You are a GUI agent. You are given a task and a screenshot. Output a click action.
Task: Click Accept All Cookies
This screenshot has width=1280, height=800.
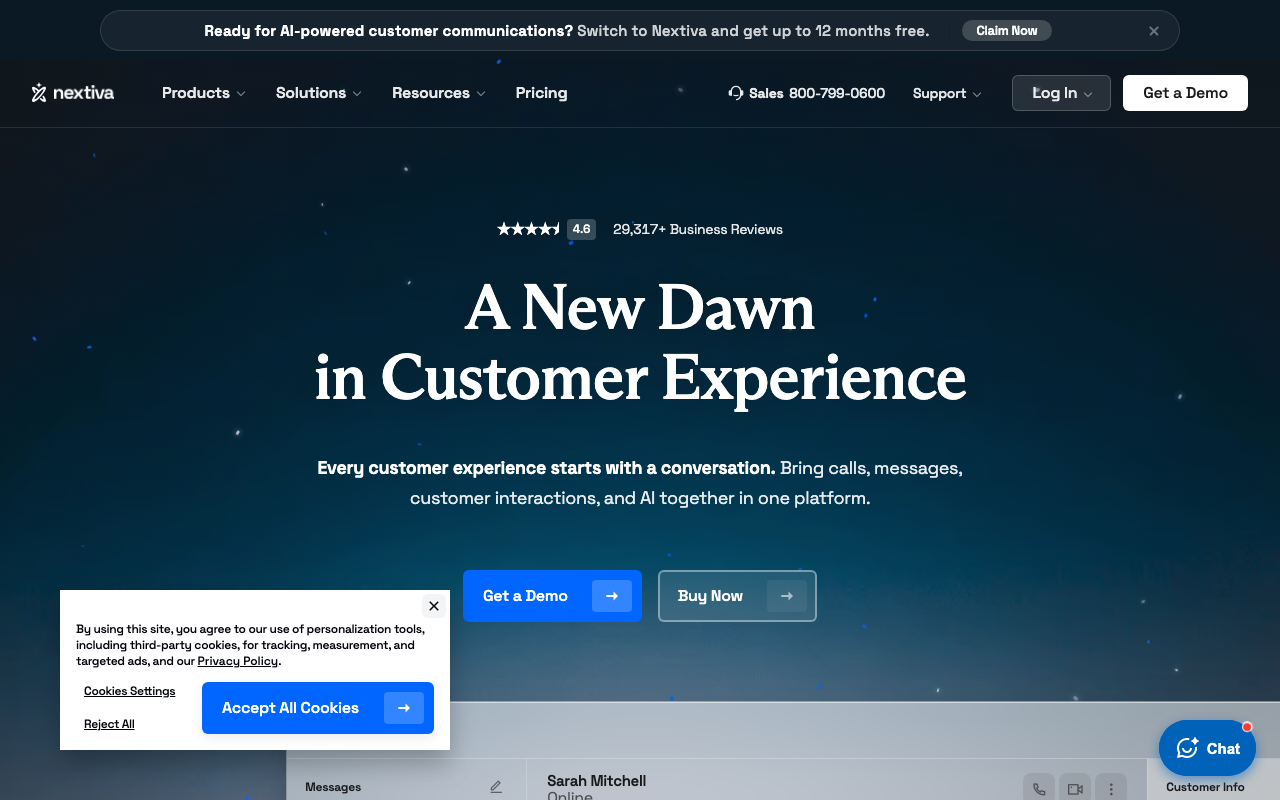[x=318, y=708]
